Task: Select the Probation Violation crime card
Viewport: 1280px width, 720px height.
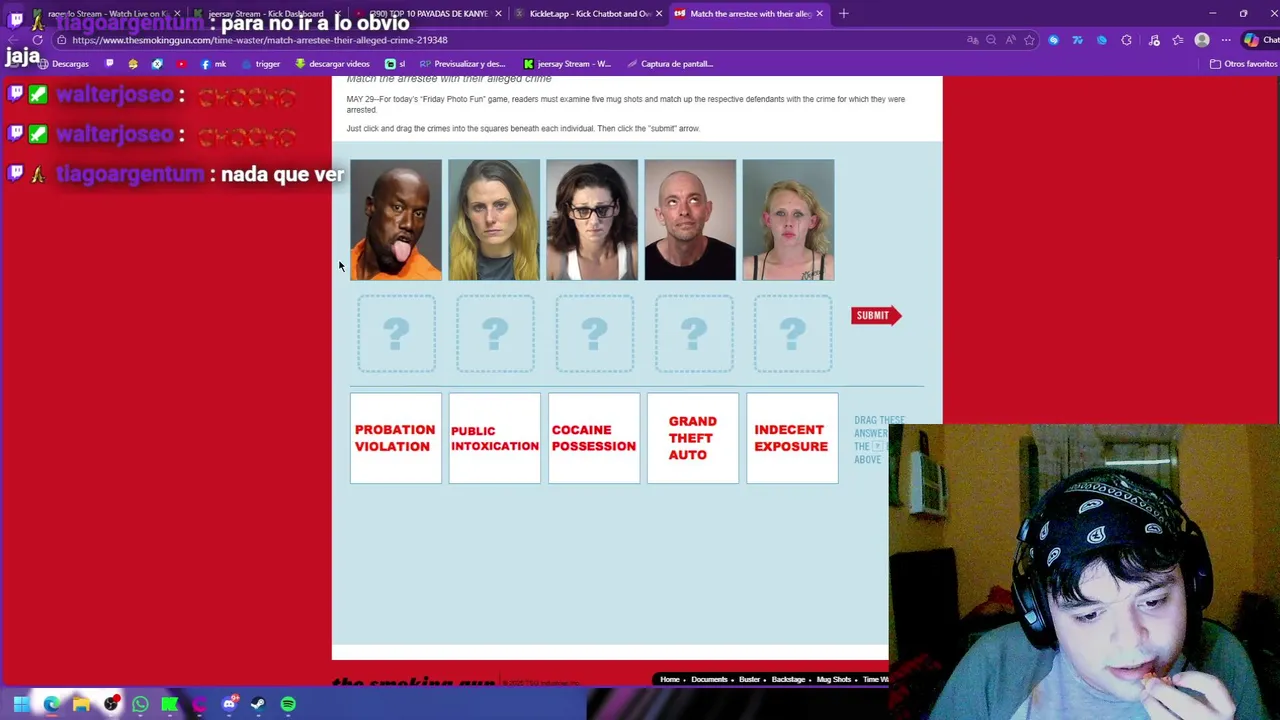Action: pos(395,438)
